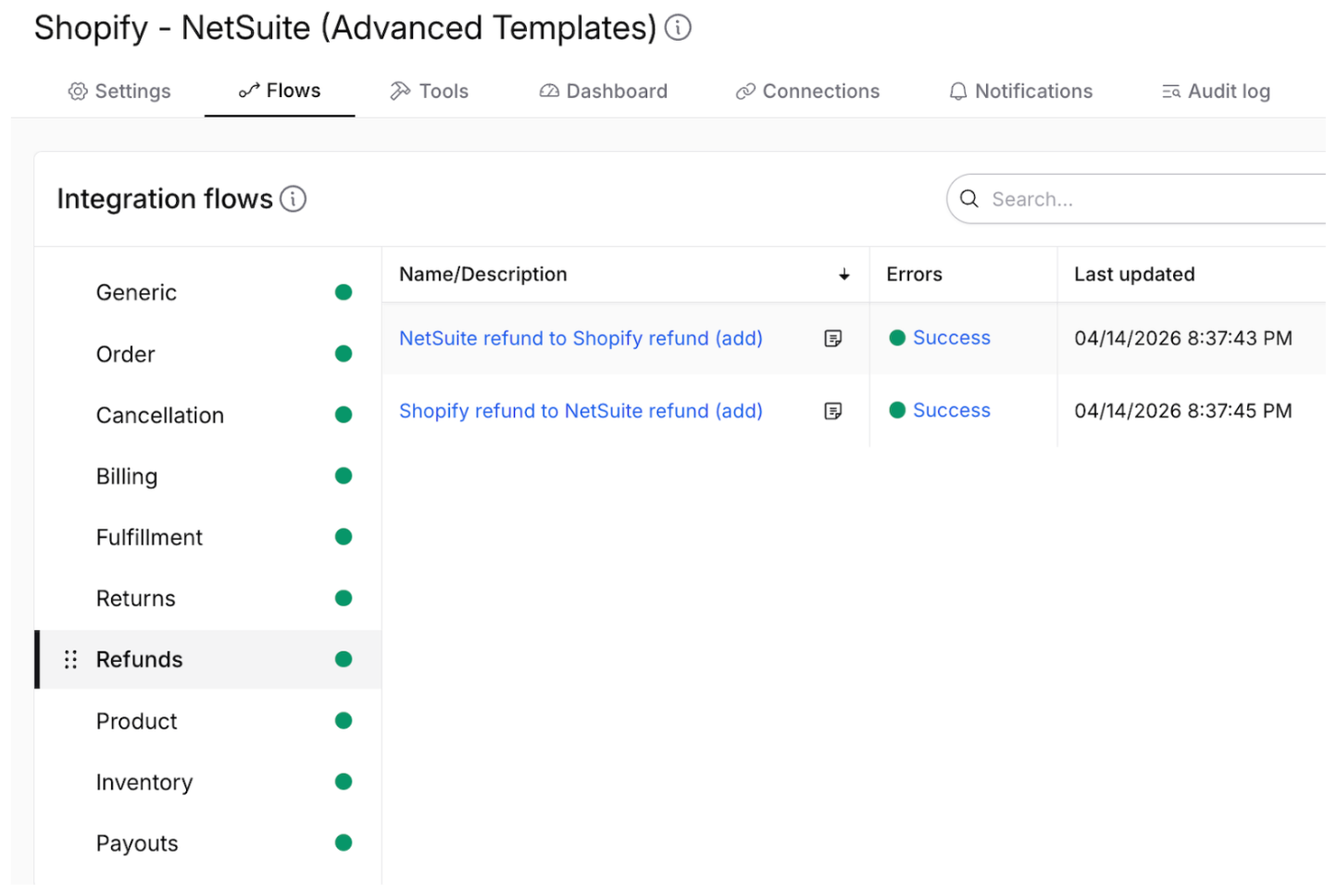This screenshot has height=896, width=1337.
Task: Open NetSuite refund to Shopify refund (add) flow
Action: 581,339
